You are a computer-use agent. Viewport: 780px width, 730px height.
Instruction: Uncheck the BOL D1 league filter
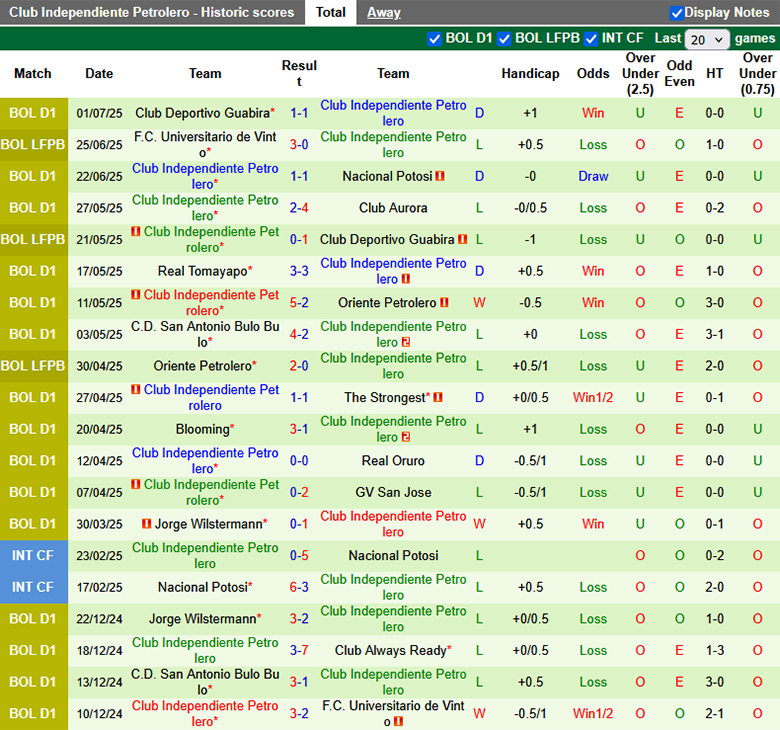434,39
